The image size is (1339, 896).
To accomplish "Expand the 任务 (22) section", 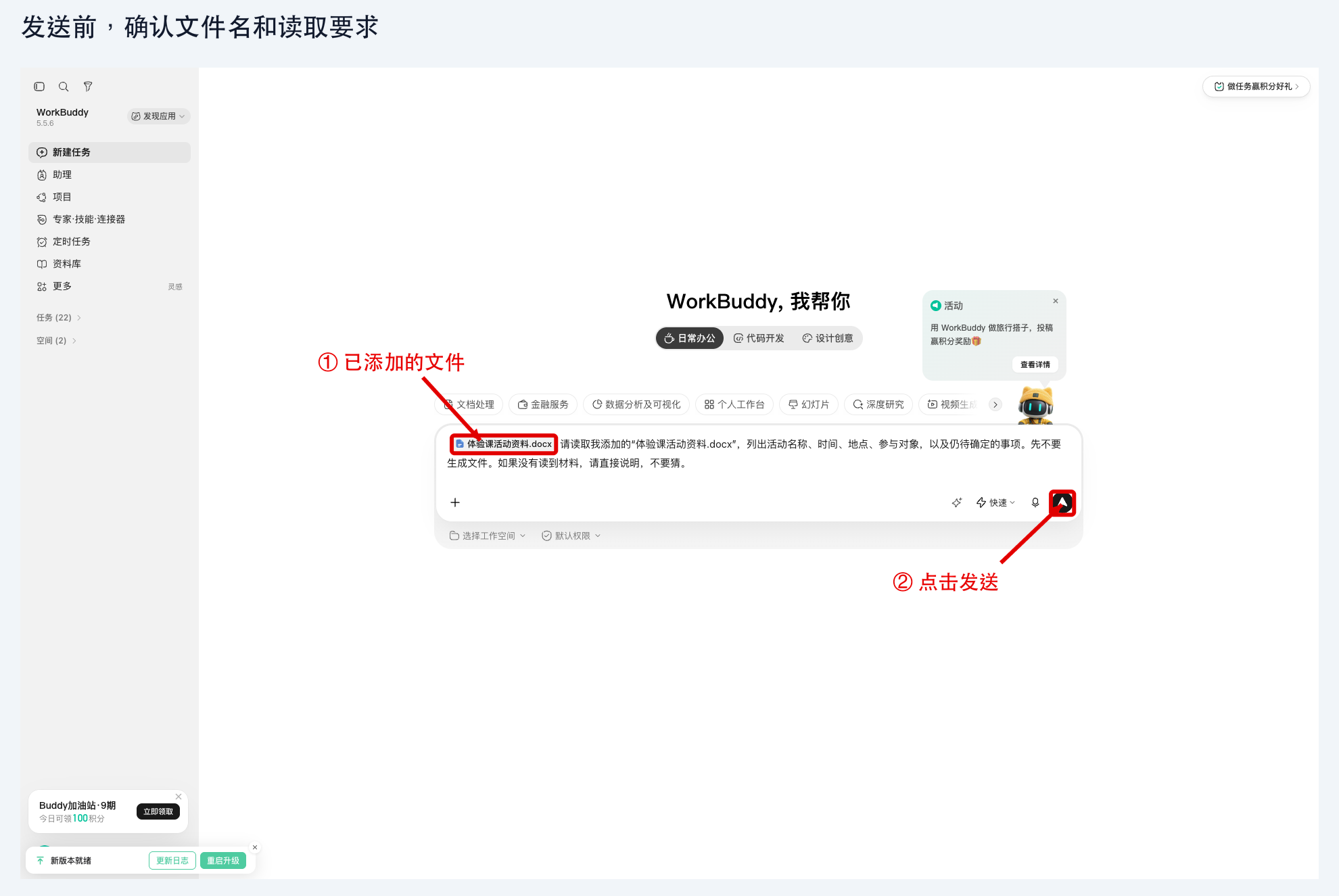I will coord(59,318).
